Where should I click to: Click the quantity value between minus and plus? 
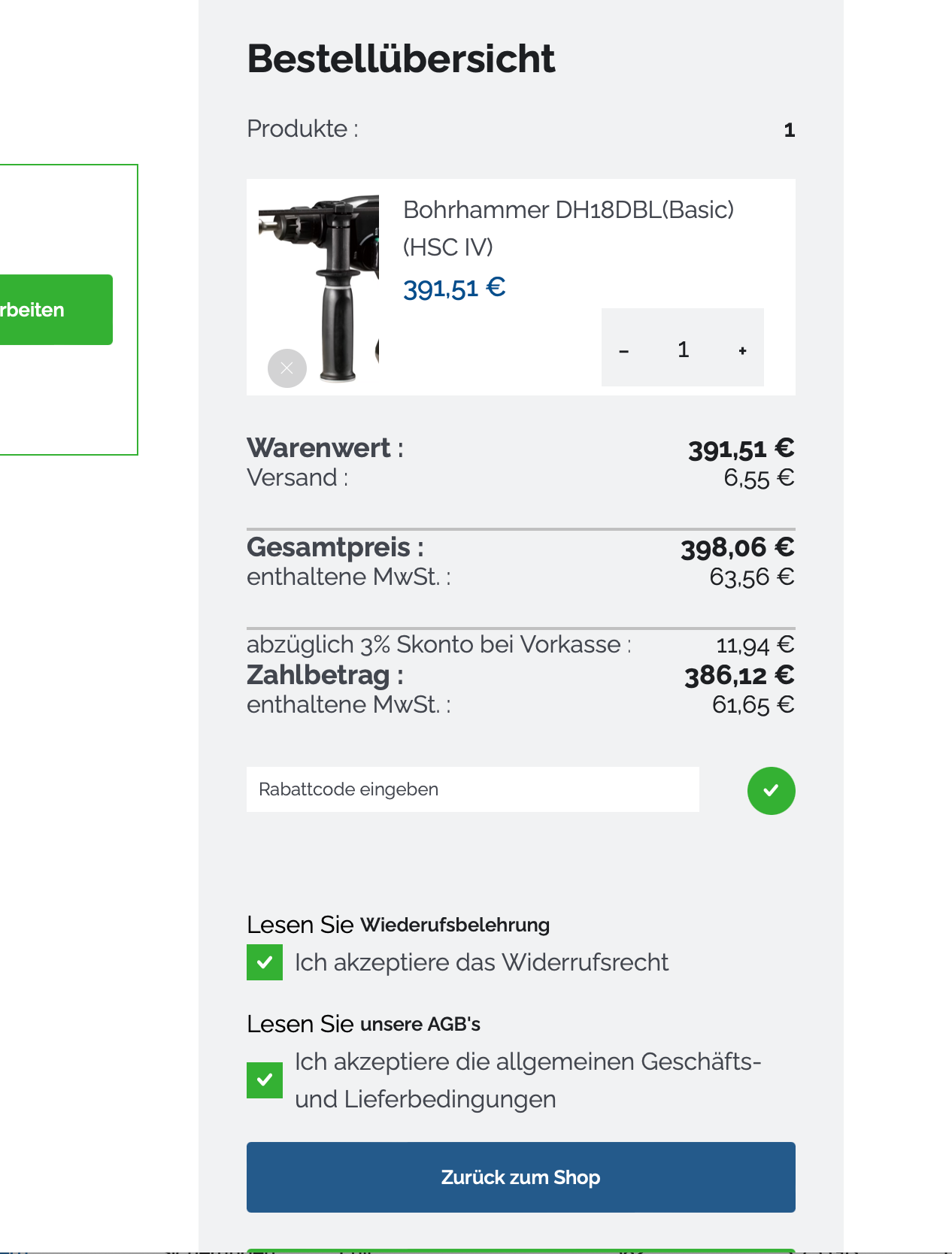(683, 350)
